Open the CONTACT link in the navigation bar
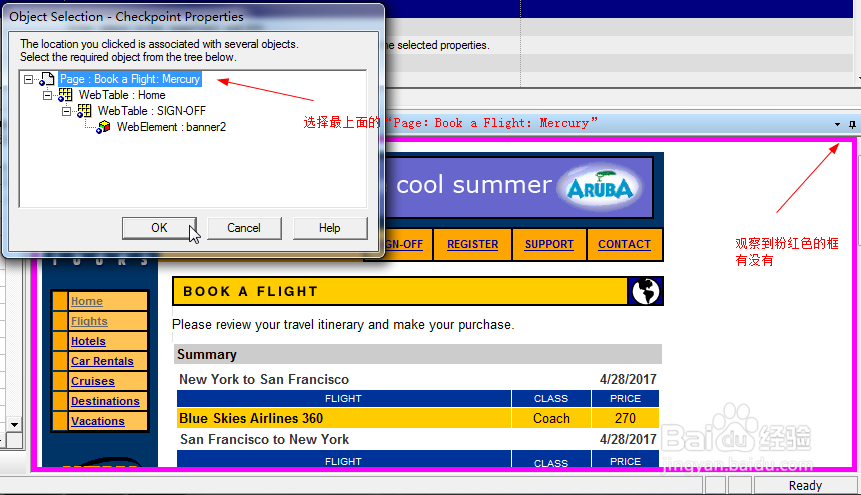Viewport: 861px width, 495px height. [624, 244]
